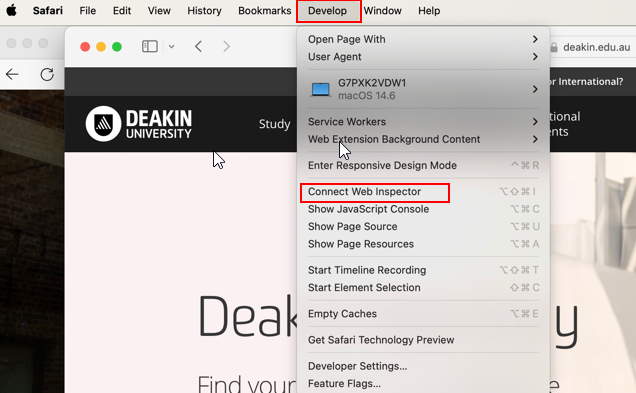Choose Enter Responsive Design Mode
Viewport: 636px width, 393px height.
(423, 165)
